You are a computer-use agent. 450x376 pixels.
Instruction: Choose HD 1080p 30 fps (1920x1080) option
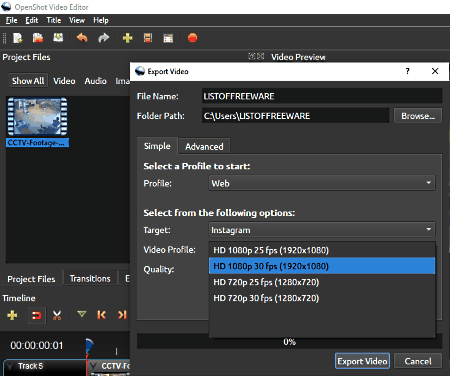[x=322, y=266]
